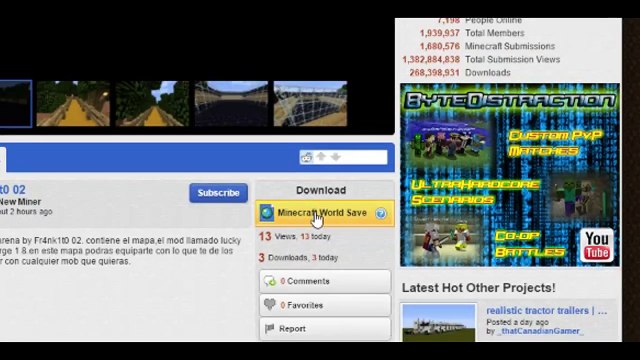Click the 'Posted a day ago' text
The width and height of the screenshot is (640, 360).
coord(517,322)
